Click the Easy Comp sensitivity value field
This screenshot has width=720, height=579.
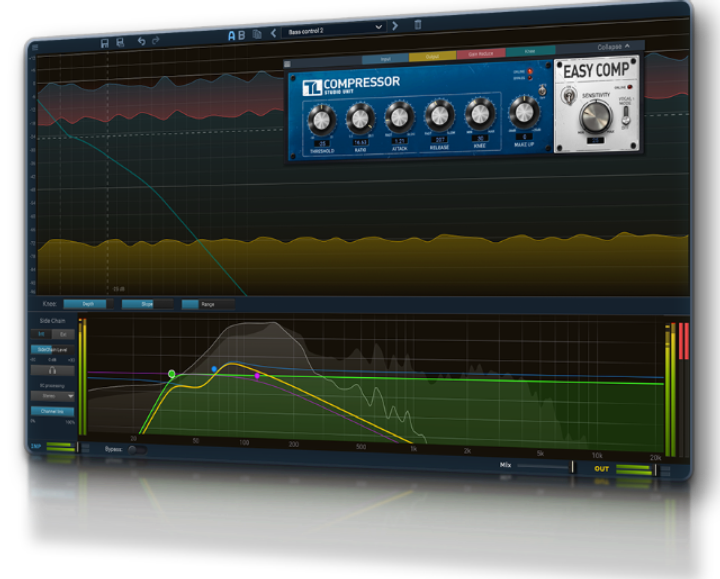tap(596, 140)
